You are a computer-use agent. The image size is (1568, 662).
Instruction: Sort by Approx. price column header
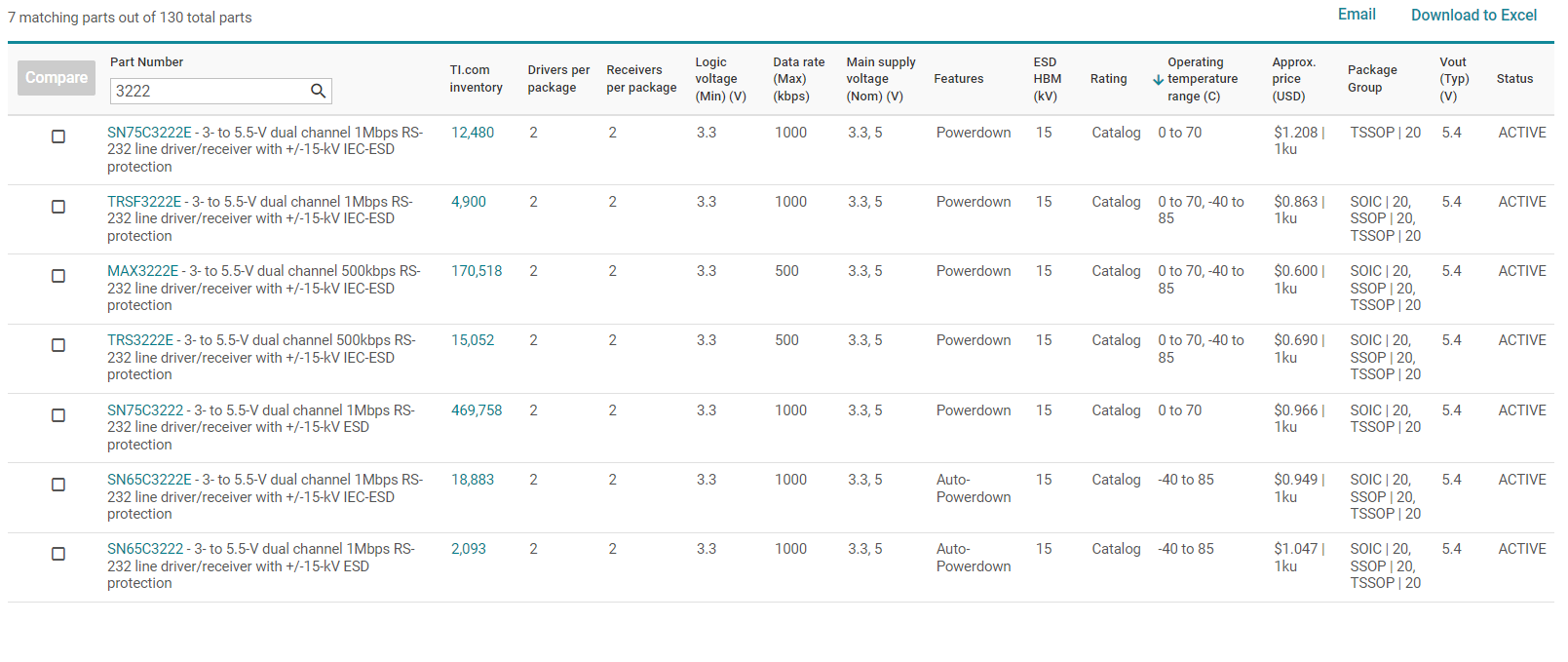tap(1293, 79)
